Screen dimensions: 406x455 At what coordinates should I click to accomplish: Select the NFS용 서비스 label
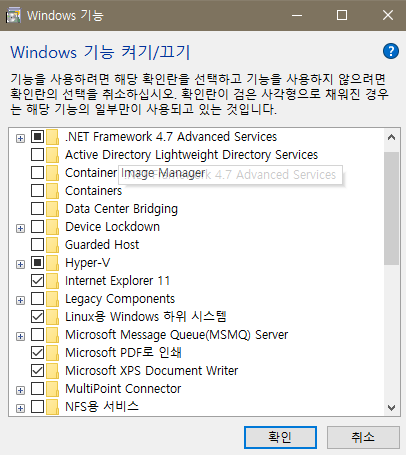click(102, 406)
